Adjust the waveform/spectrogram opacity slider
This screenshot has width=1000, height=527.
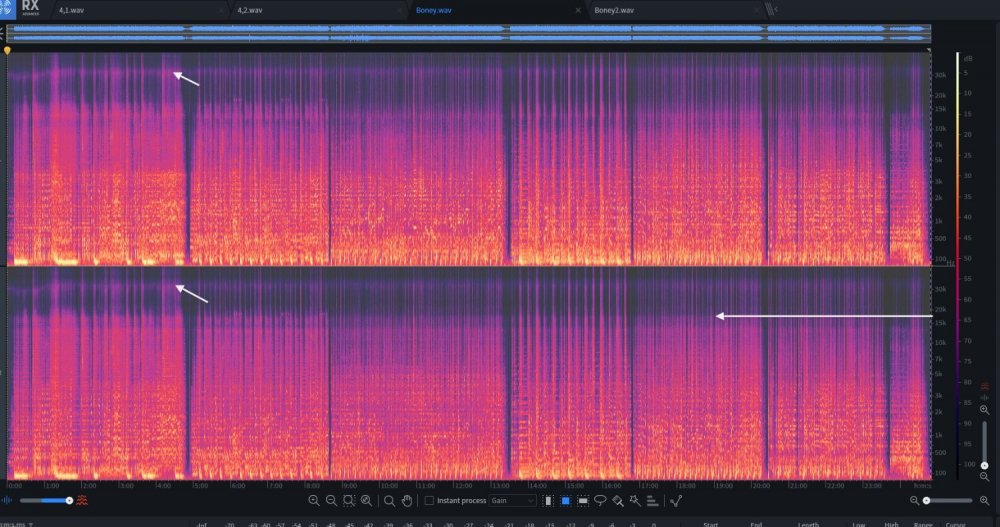tap(46, 501)
